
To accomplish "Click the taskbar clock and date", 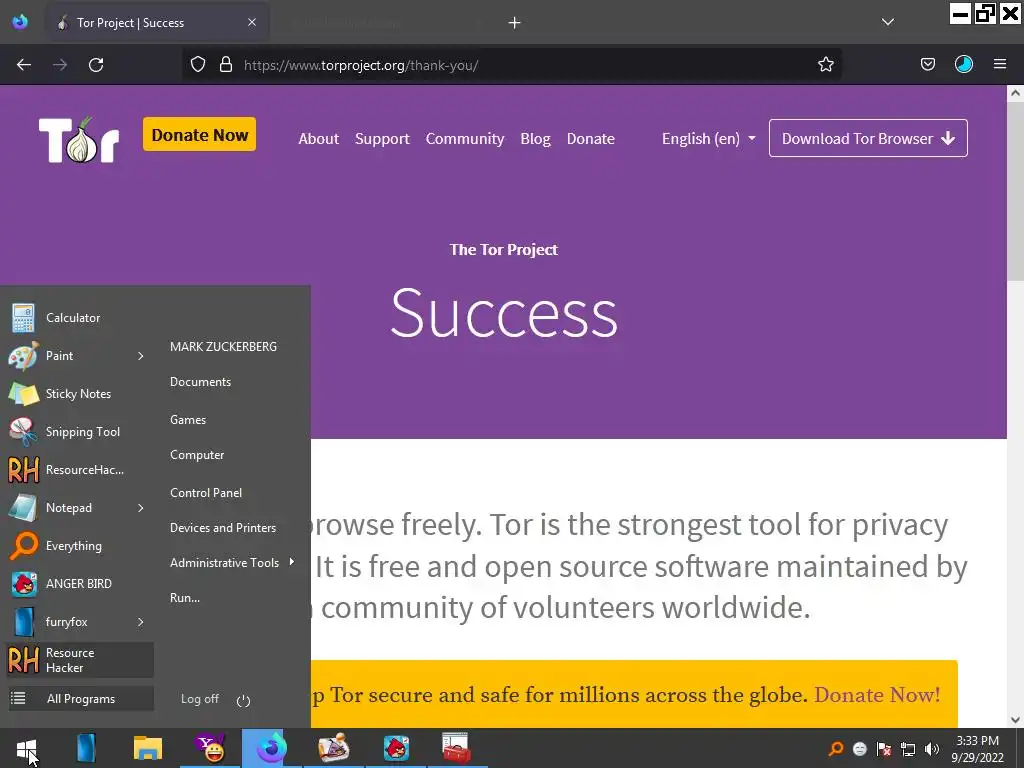I will click(x=977, y=748).
